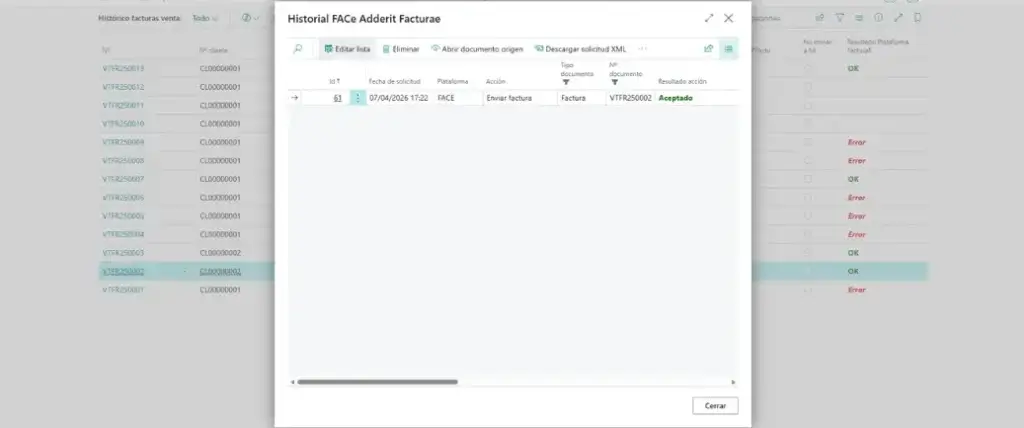Toggle No enviar a SII checkbox for VTFR250009
The height and width of the screenshot is (428, 1024).
point(807,142)
